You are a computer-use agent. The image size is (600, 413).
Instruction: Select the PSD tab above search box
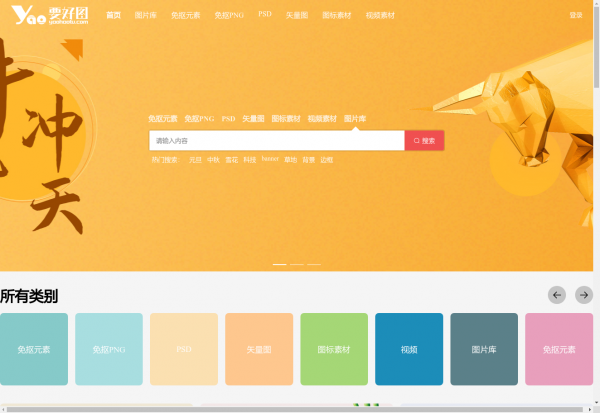coord(228,119)
